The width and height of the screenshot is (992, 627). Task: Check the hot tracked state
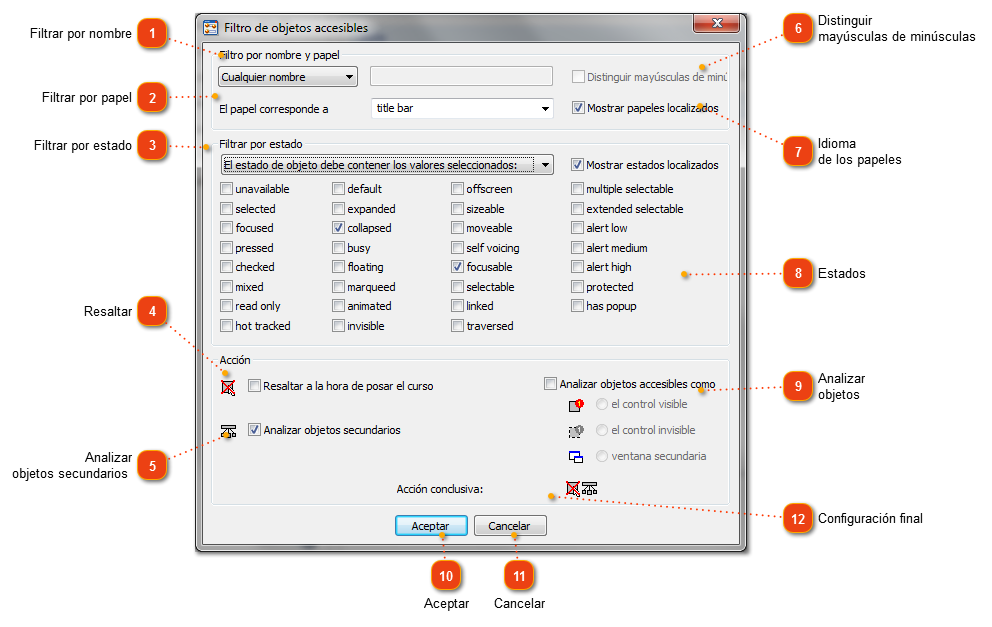point(226,325)
